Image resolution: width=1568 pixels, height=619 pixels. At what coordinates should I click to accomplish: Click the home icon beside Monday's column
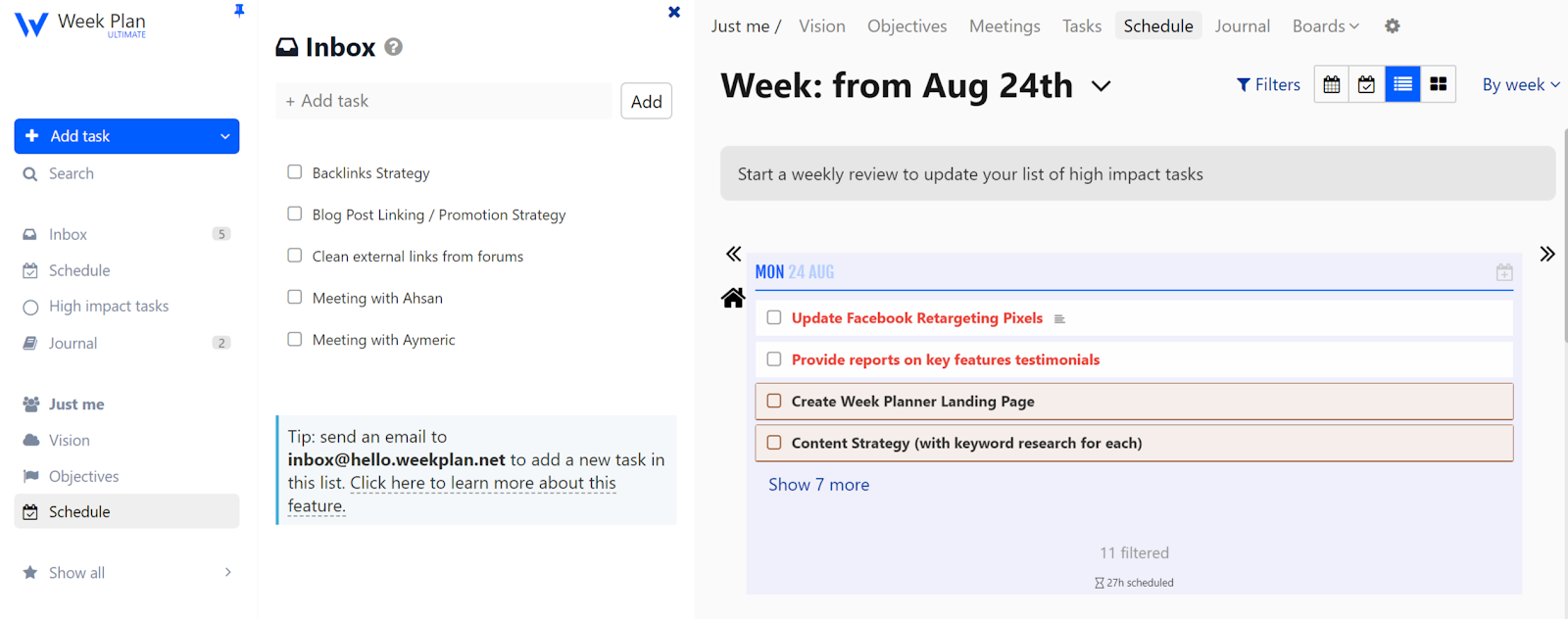click(x=733, y=298)
